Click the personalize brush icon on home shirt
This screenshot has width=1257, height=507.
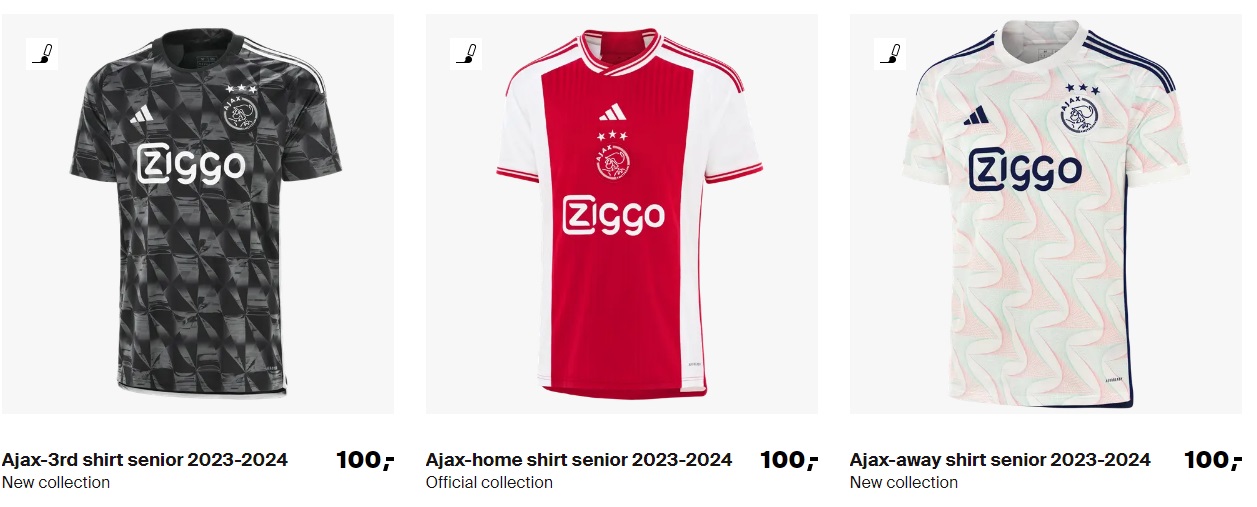[466, 53]
